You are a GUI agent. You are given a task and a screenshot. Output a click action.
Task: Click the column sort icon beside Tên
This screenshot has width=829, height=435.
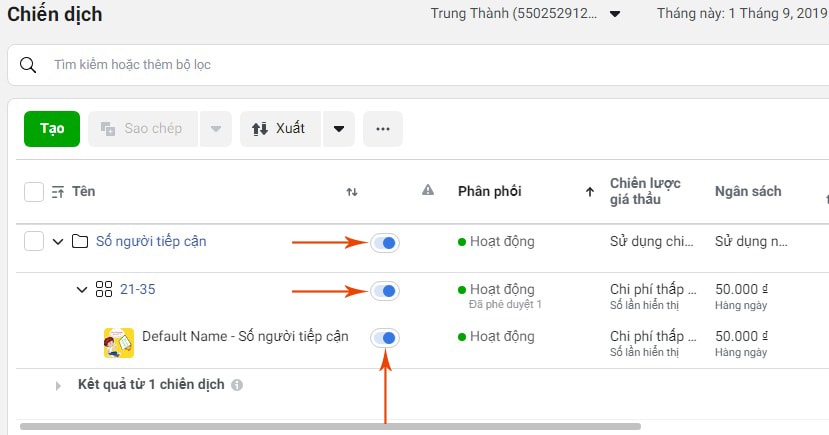pyautogui.click(x=58, y=192)
